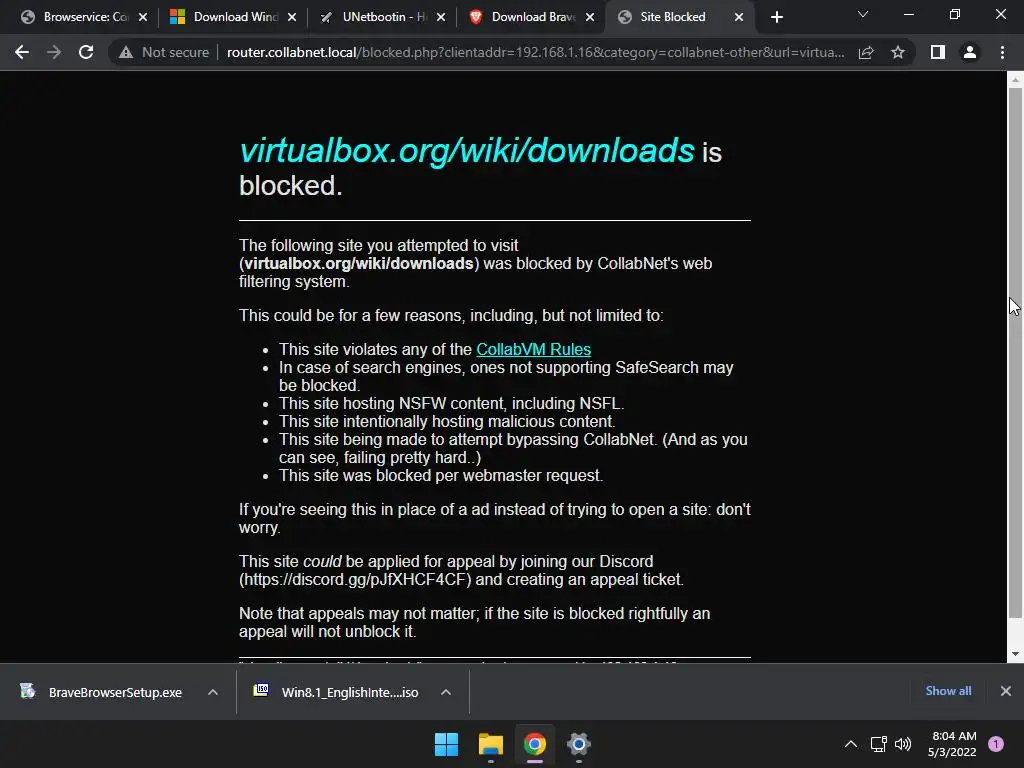The height and width of the screenshot is (768, 1024).
Task: Go back to the previous page
Action: [x=22, y=52]
